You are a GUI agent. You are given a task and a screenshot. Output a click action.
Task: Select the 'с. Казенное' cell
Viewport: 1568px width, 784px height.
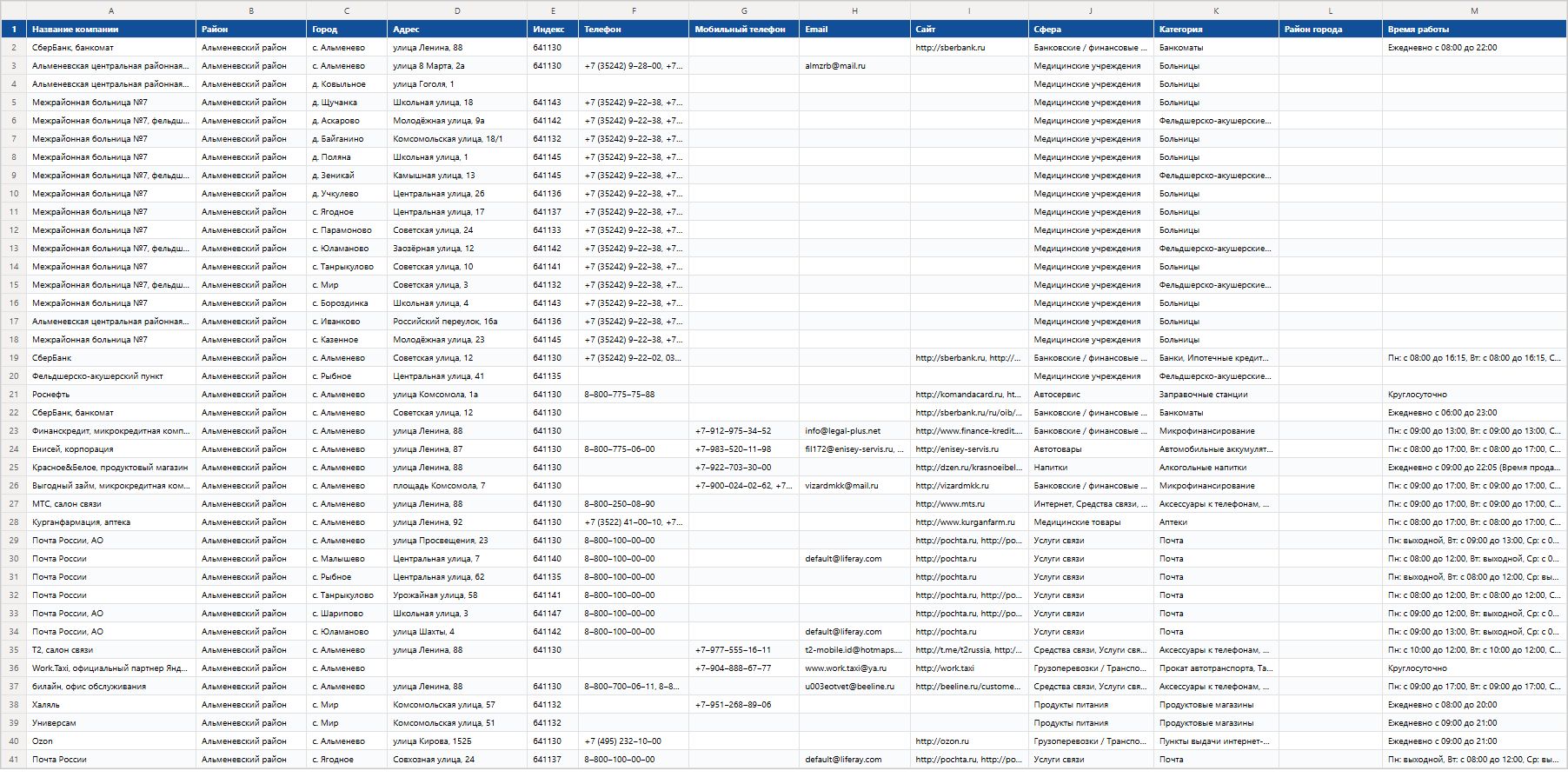tap(347, 340)
